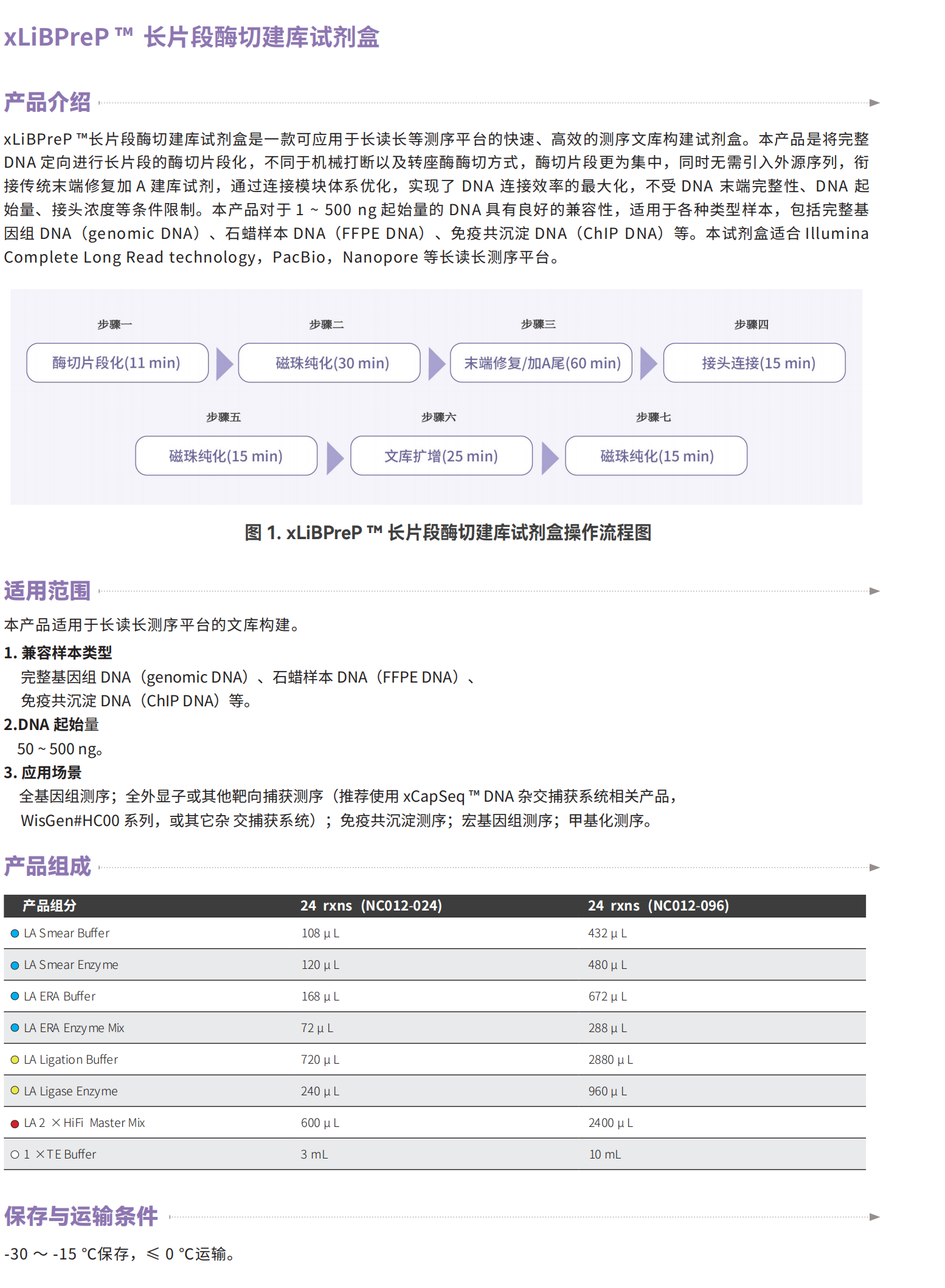Click the 步骤二 label
This screenshot has width=945, height=1288.
(327, 325)
